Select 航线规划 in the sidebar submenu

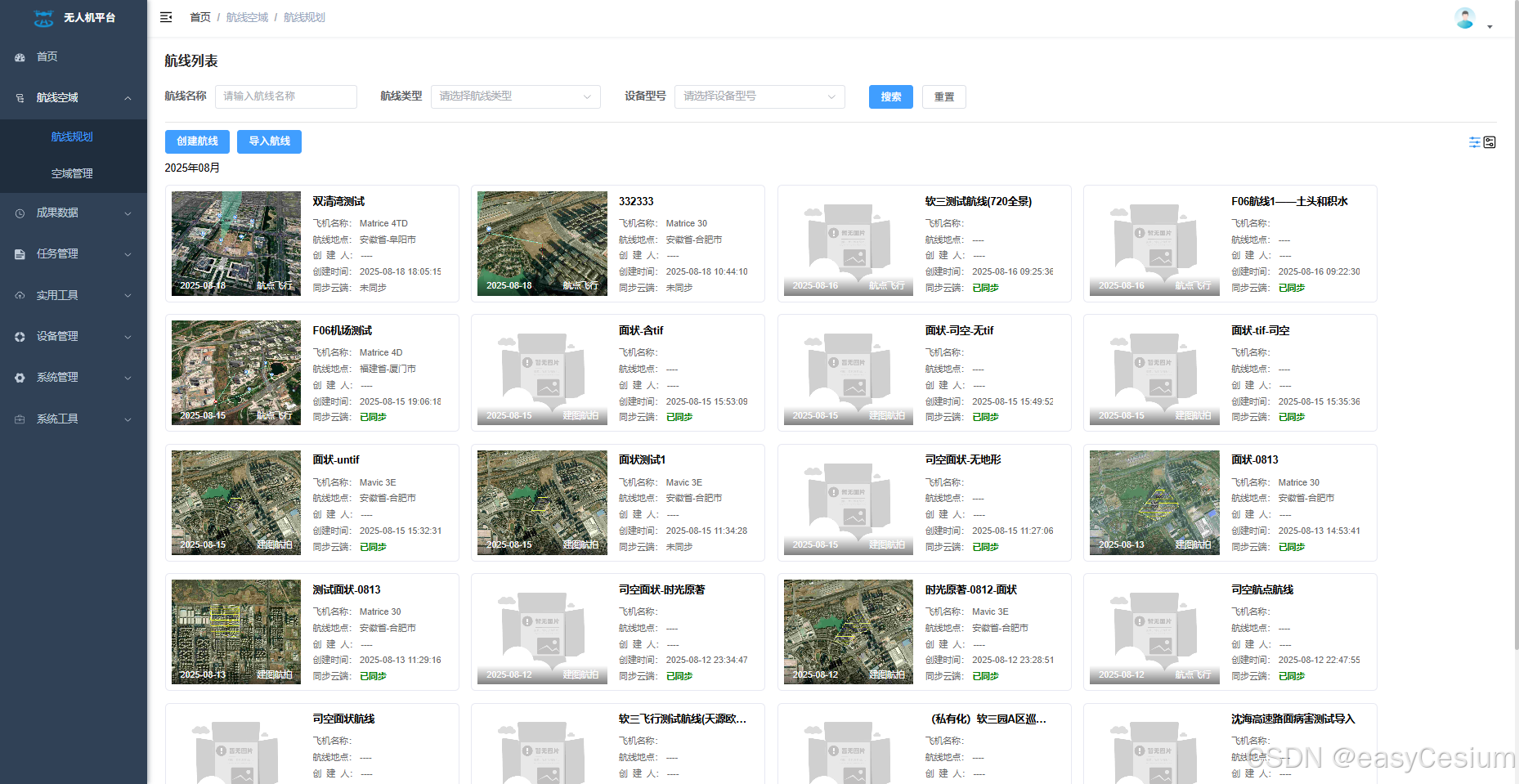(72, 137)
